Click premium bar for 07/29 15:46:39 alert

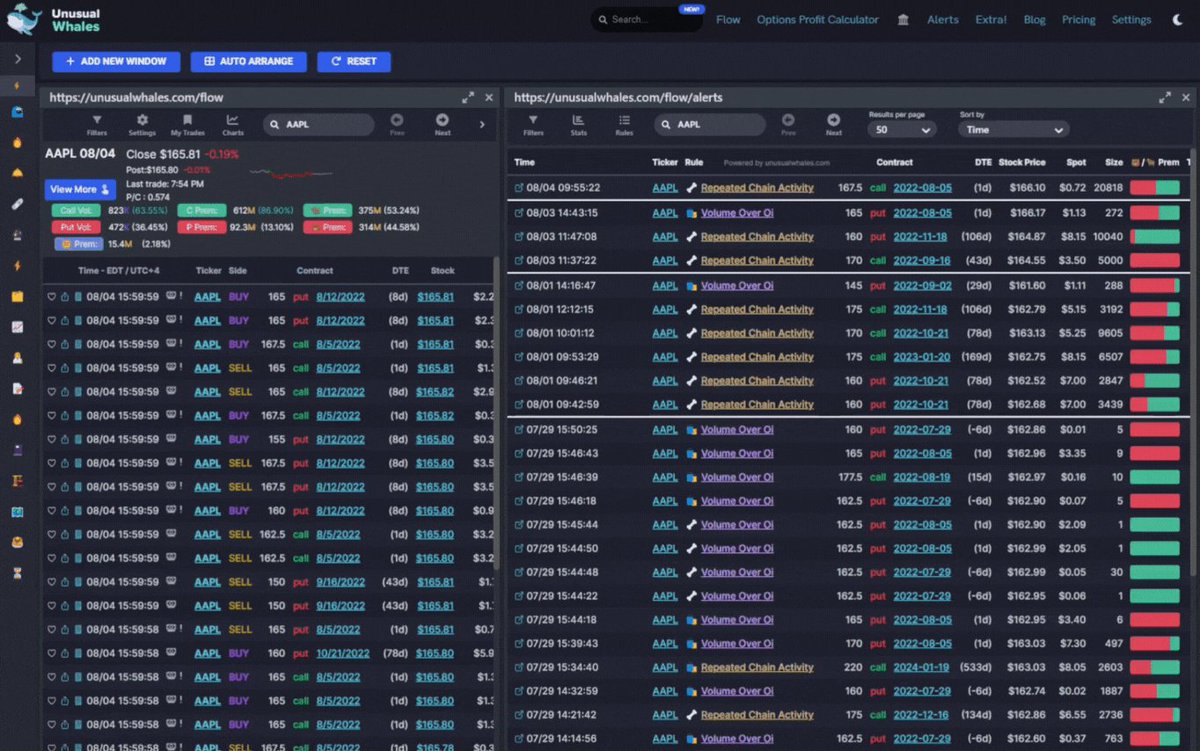(x=1155, y=477)
